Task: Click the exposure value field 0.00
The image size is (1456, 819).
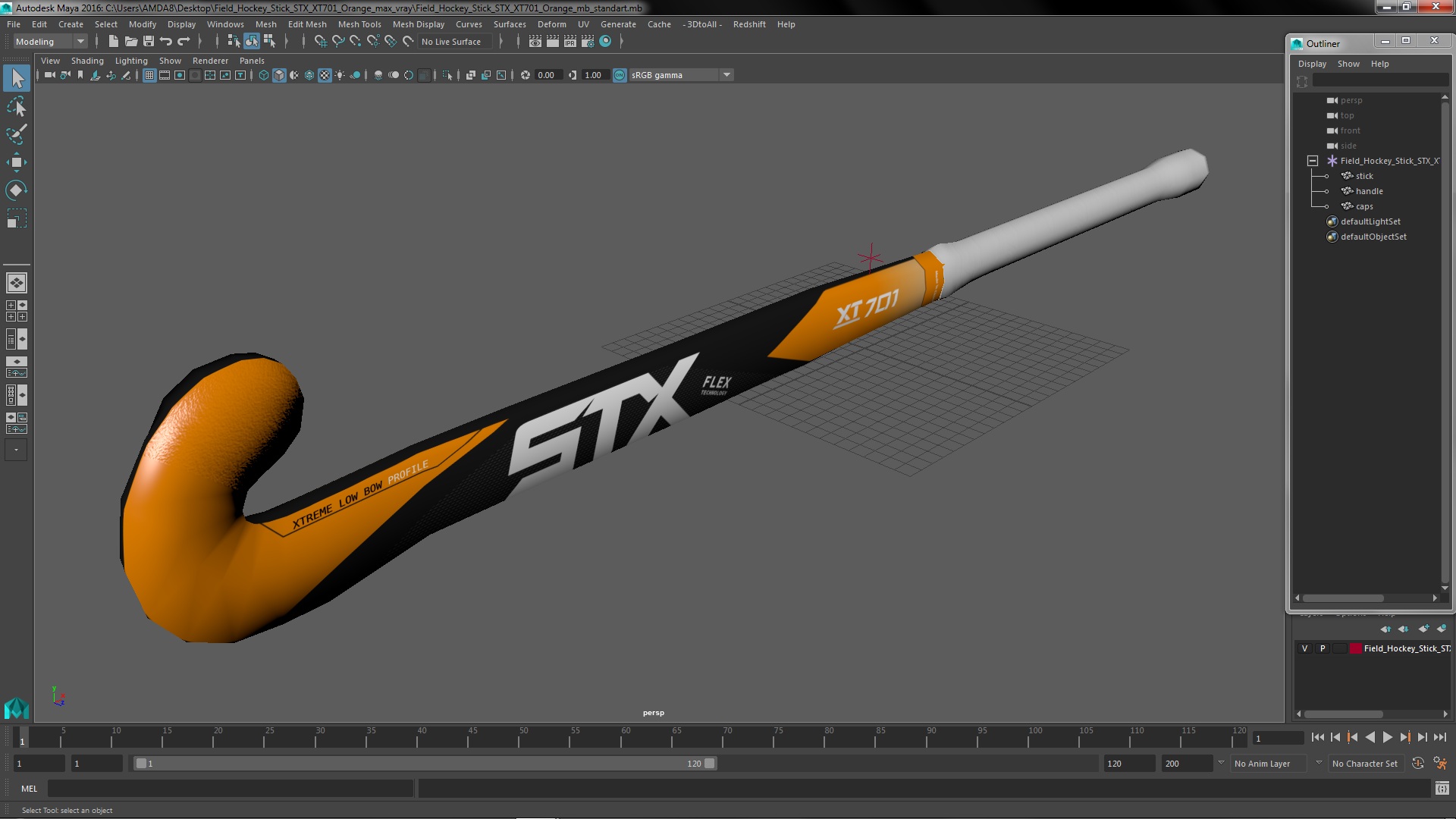Action: [x=548, y=75]
